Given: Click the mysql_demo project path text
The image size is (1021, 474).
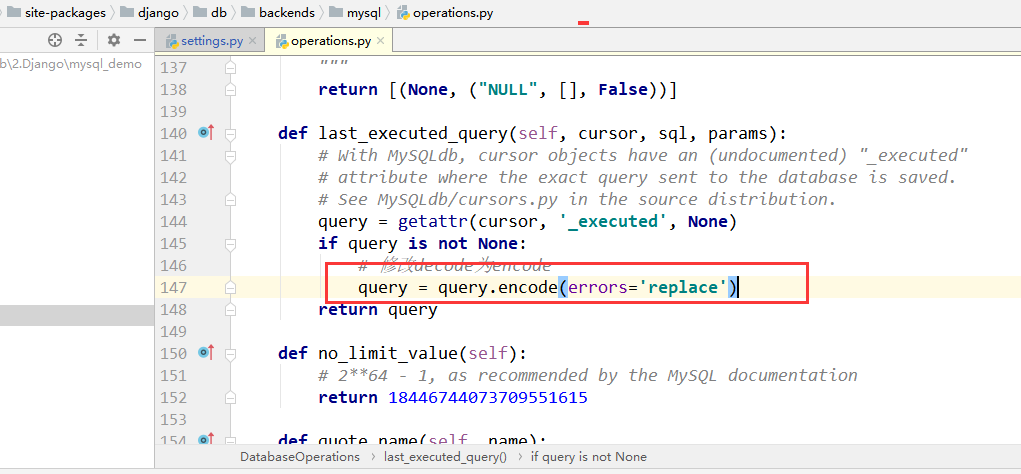Looking at the screenshot, I should click(x=70, y=64).
